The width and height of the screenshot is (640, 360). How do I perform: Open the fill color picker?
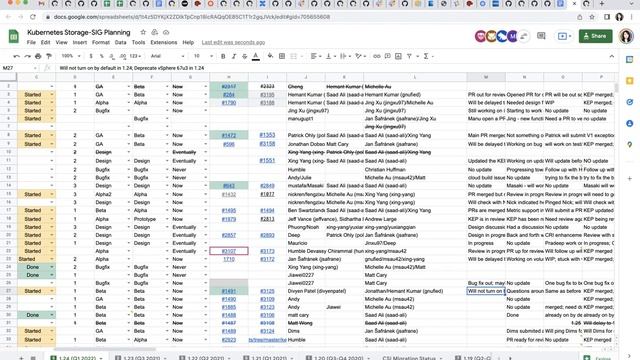[x=270, y=56]
